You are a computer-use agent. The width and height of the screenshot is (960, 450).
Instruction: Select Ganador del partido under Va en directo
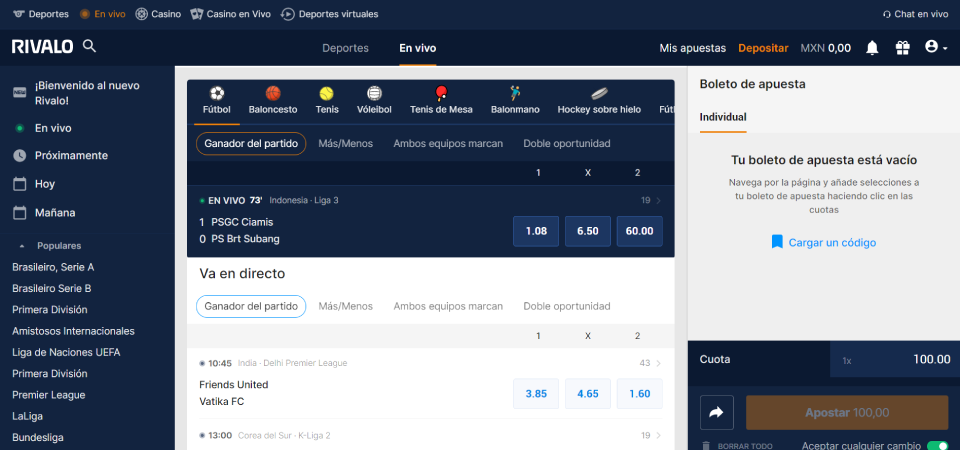click(251, 306)
